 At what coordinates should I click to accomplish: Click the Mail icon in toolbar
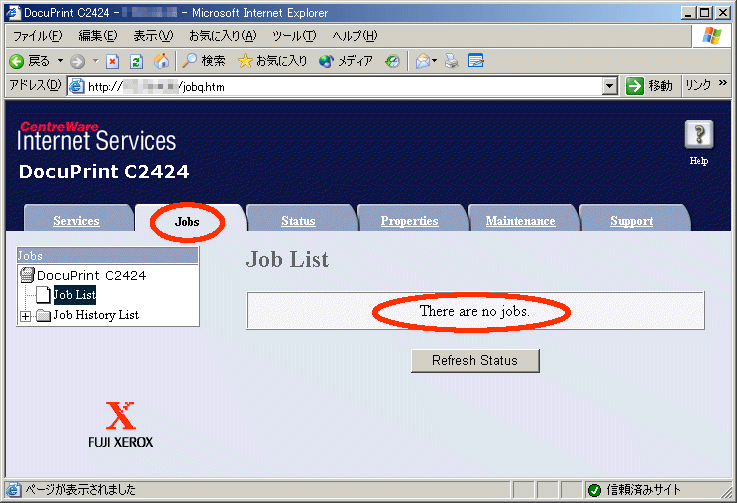(422, 61)
